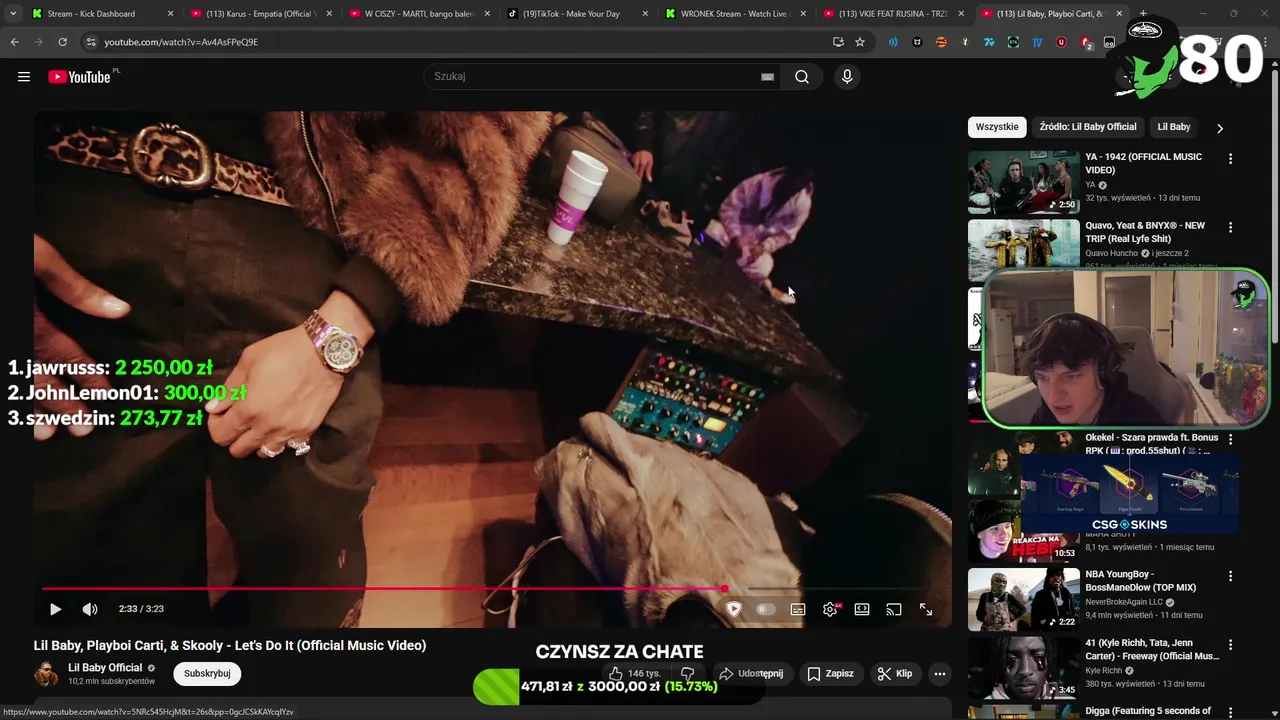The image size is (1280, 720).
Task: Switch to the W CISZY - MARTI tab
Action: (x=418, y=14)
